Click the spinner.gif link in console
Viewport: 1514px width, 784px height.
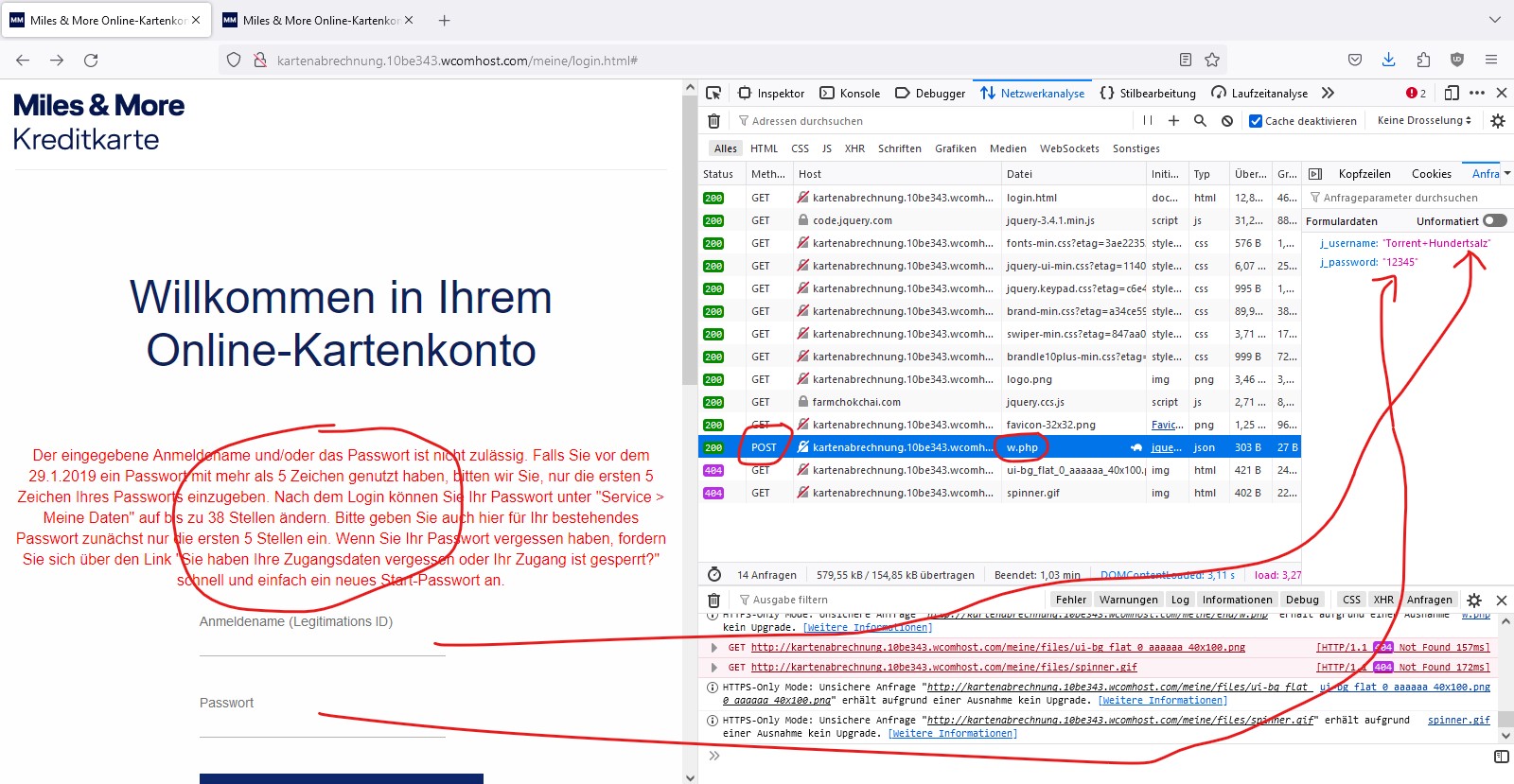pos(1458,720)
